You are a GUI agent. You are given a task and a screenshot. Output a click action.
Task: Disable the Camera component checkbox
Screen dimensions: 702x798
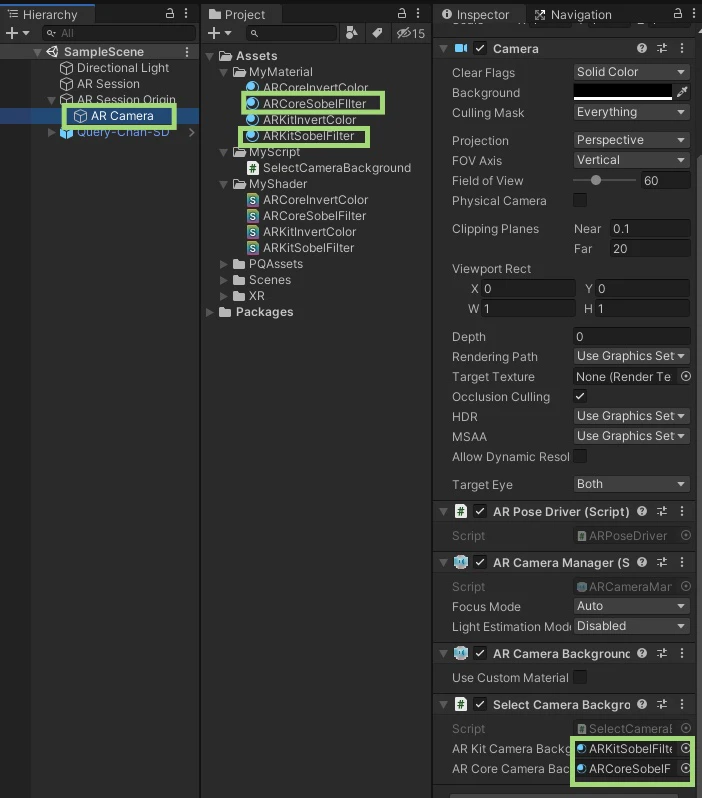pyautogui.click(x=480, y=48)
